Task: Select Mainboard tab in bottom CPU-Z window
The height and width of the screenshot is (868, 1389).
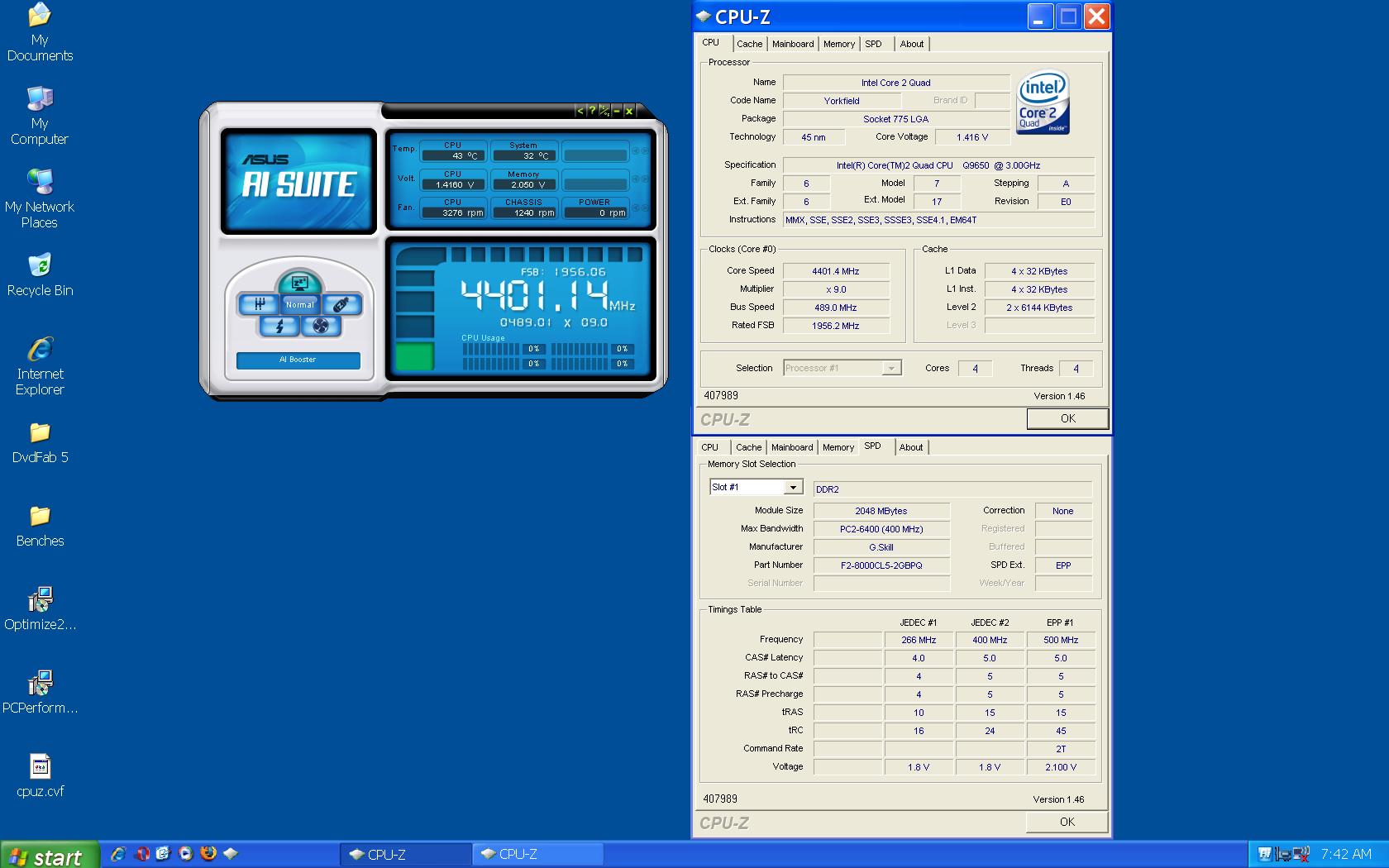Action: (x=792, y=447)
